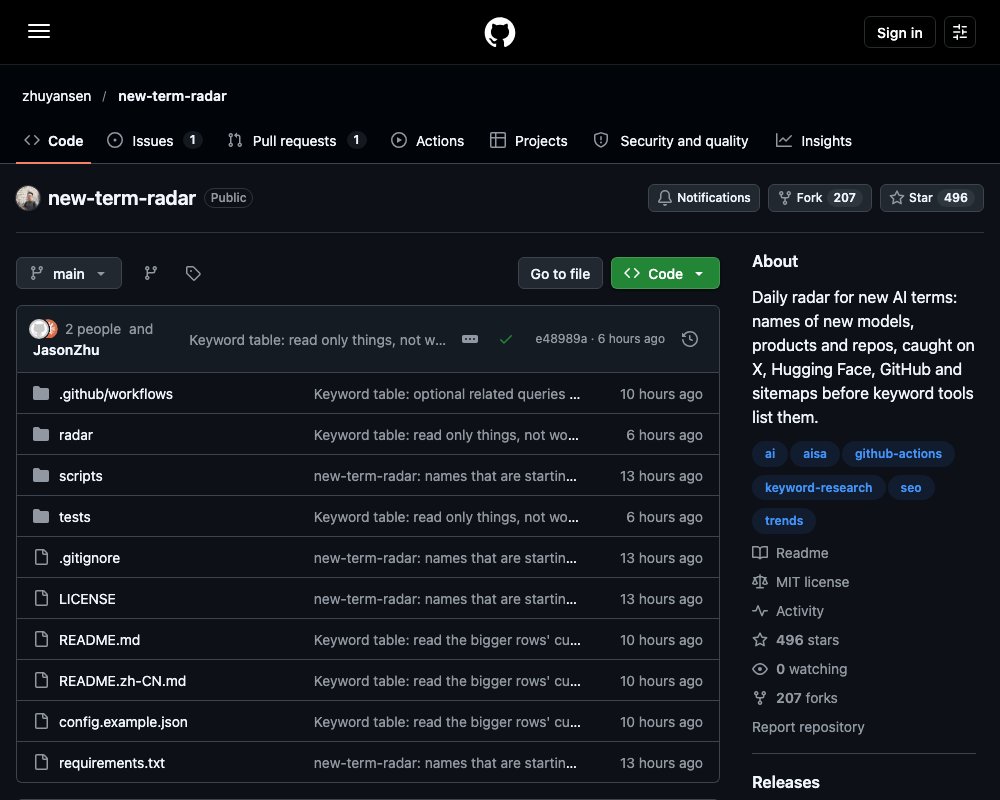Viewport: 1000px width, 800px height.
Task: Select the Issues tab
Action: (x=154, y=140)
